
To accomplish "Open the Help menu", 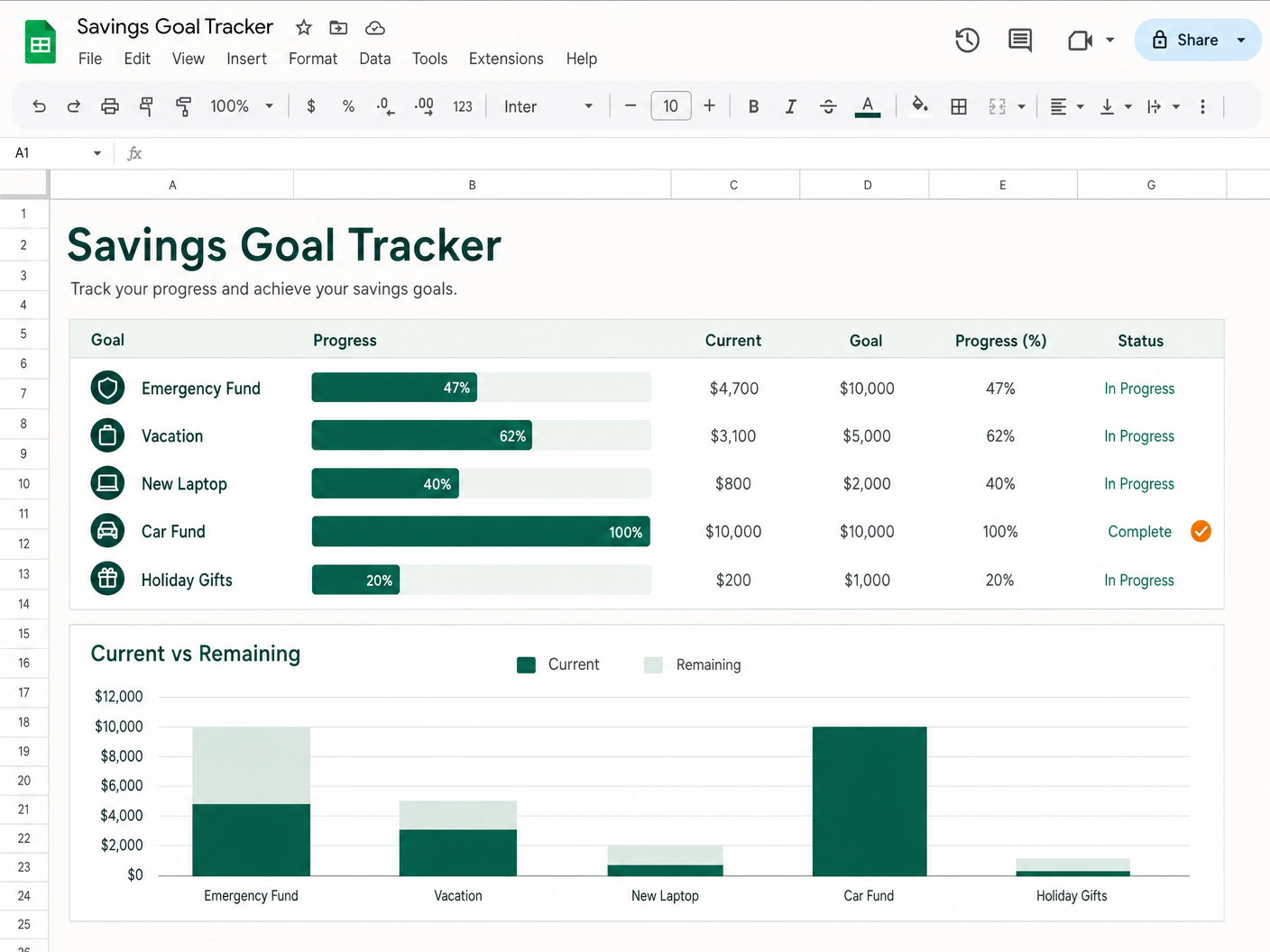I will [582, 59].
